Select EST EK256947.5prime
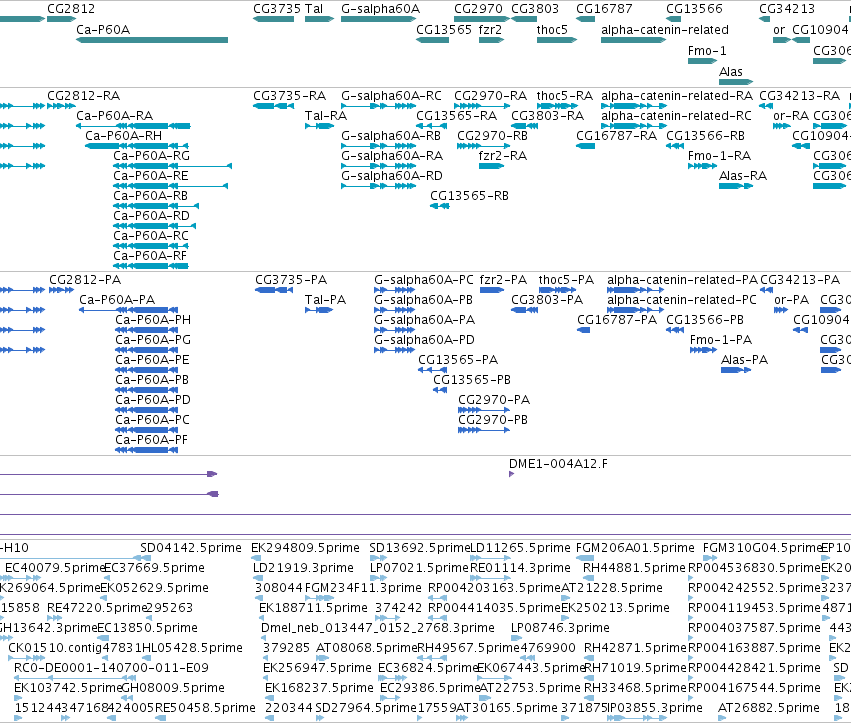 tap(317, 668)
